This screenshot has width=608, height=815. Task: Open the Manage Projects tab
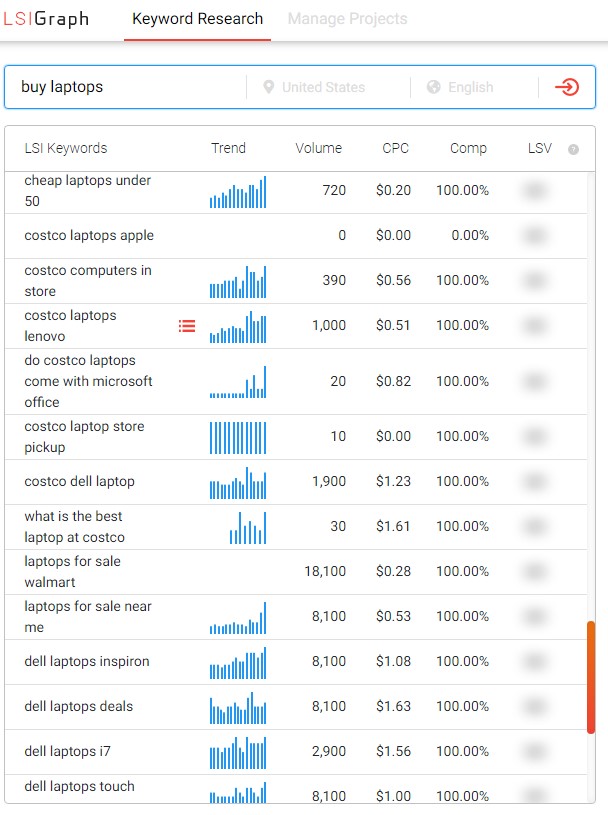tap(347, 19)
